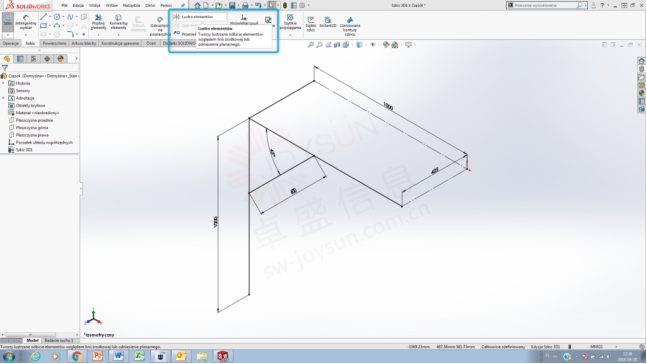The image size is (647, 364).
Task: Toggle the Szkic sketch mode button
Action: (8, 22)
